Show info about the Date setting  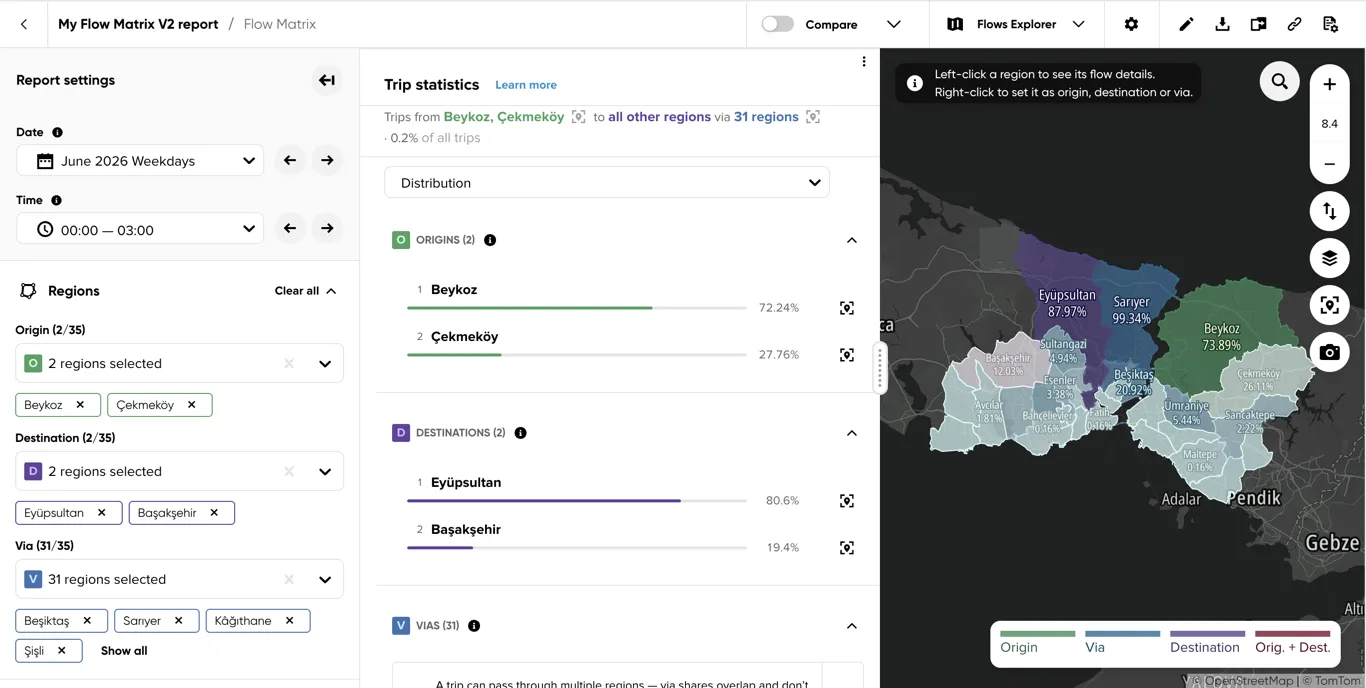[57, 132]
